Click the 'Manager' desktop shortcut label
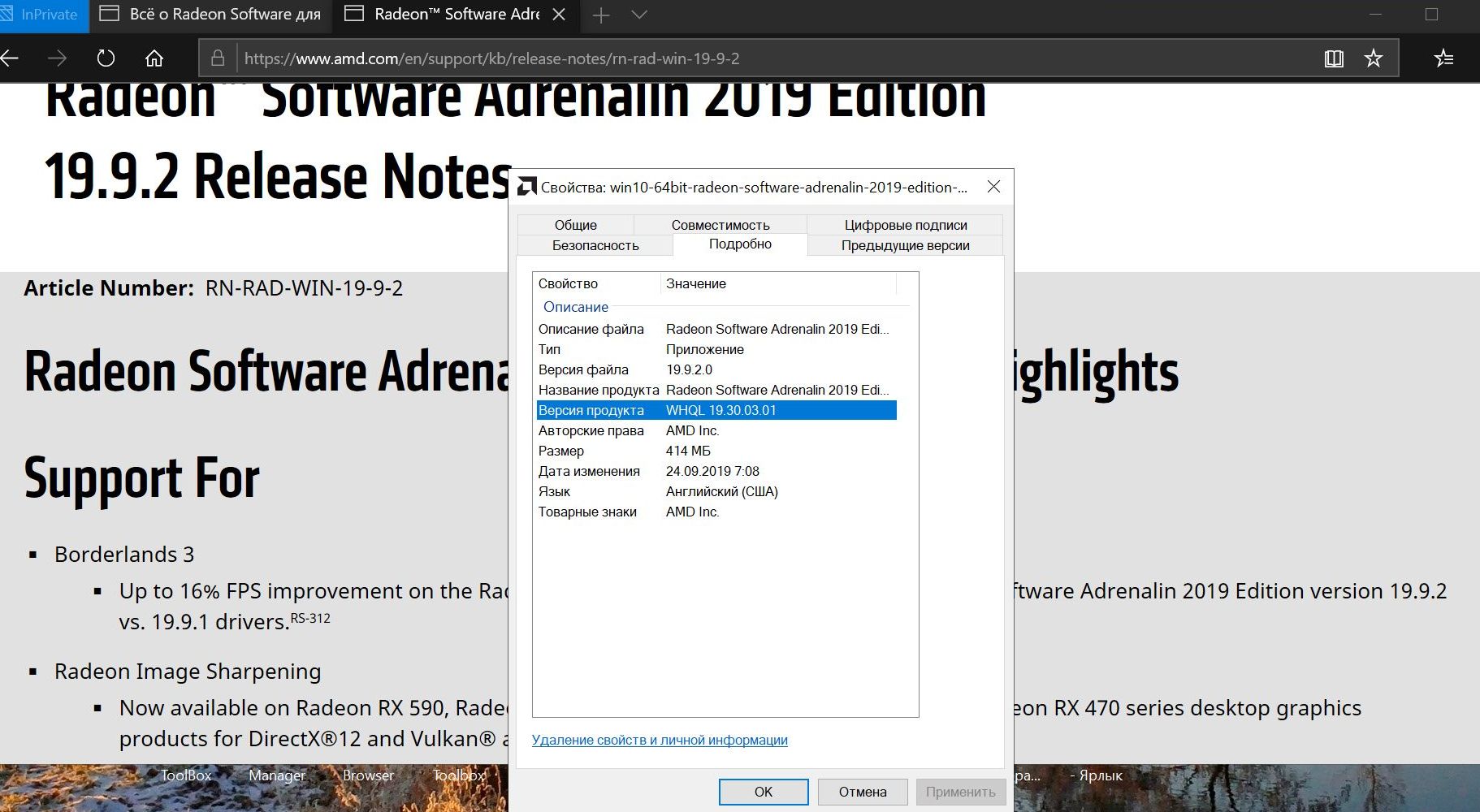The height and width of the screenshot is (812, 1480). pos(277,775)
